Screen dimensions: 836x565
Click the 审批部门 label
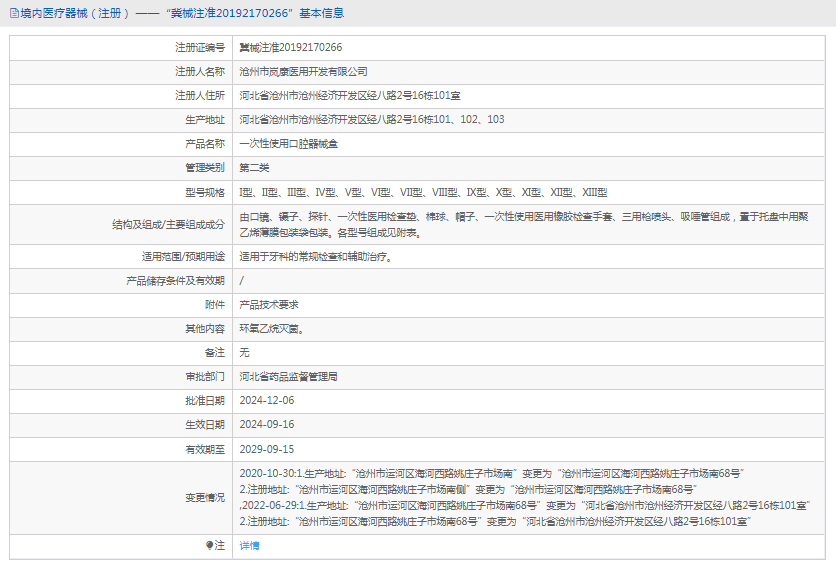(x=205, y=377)
